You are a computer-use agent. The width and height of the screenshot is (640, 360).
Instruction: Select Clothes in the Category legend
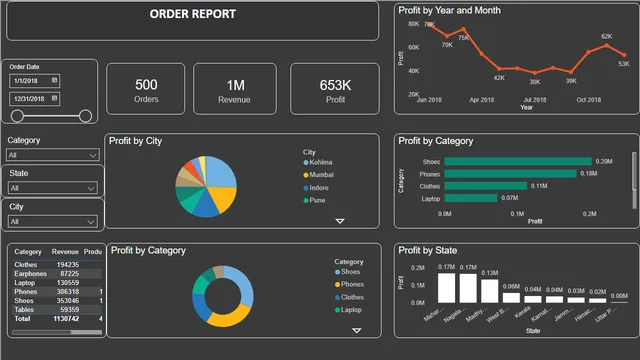coord(349,298)
